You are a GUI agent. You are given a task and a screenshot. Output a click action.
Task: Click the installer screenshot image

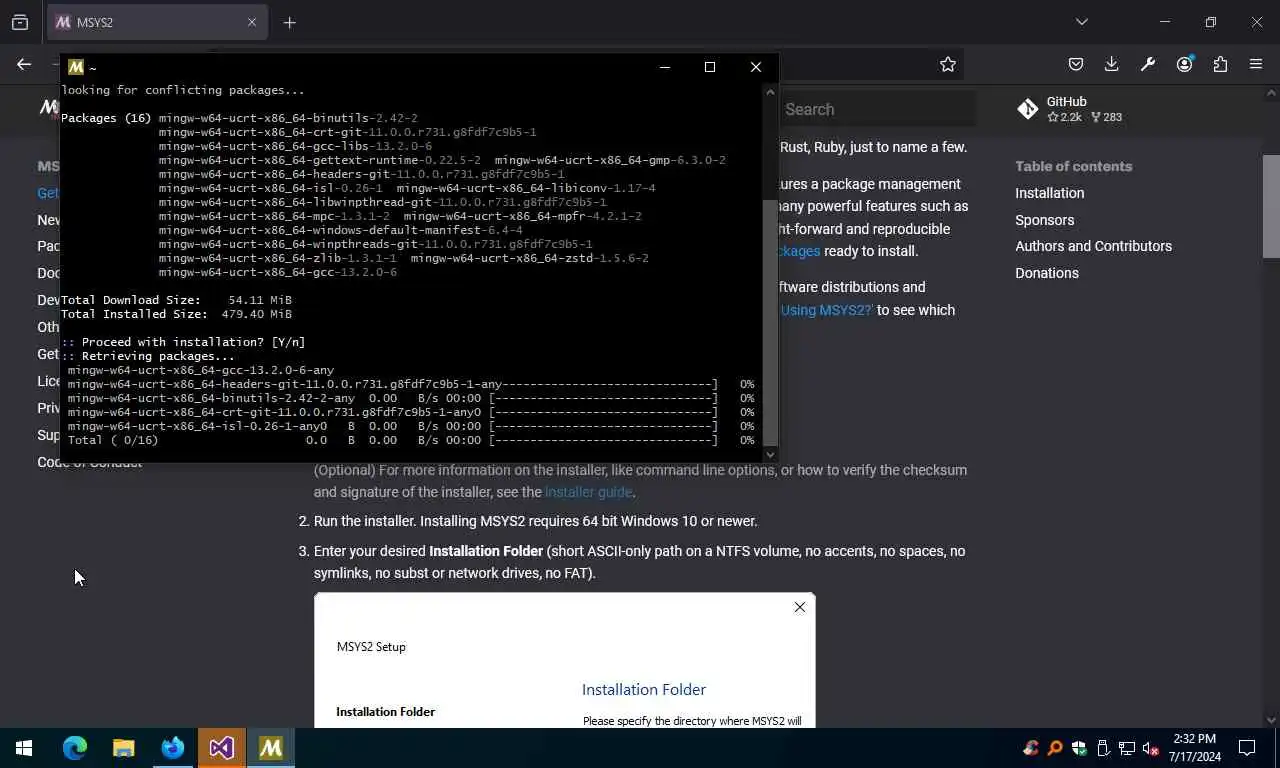[x=565, y=660]
